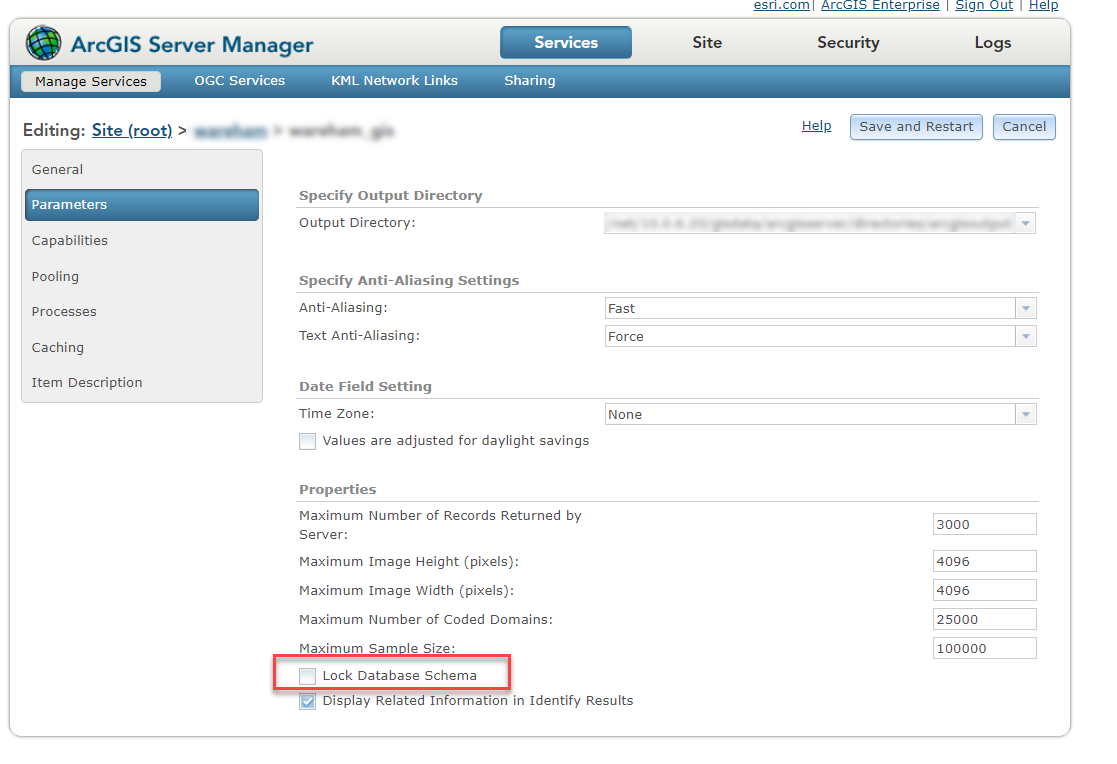The image size is (1117, 764).
Task: Open the Output Directory dropdown
Action: coord(1024,222)
